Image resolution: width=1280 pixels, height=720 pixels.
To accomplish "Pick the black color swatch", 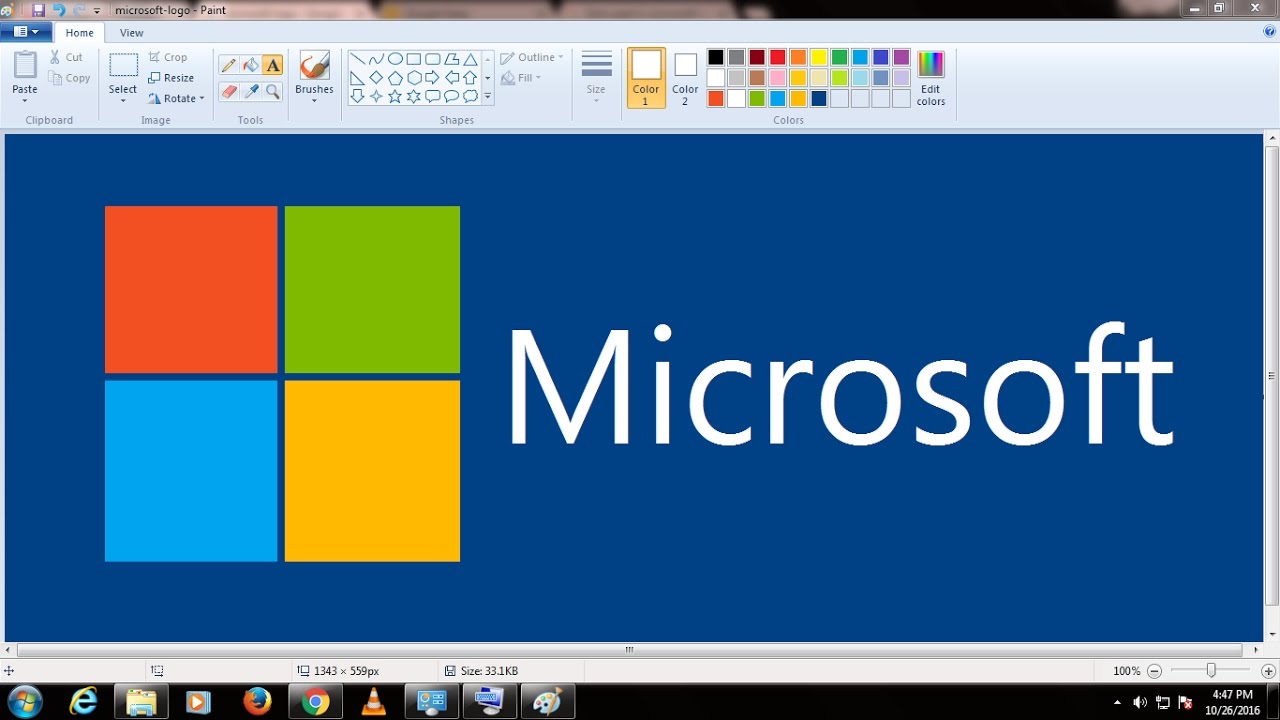I will pos(715,57).
